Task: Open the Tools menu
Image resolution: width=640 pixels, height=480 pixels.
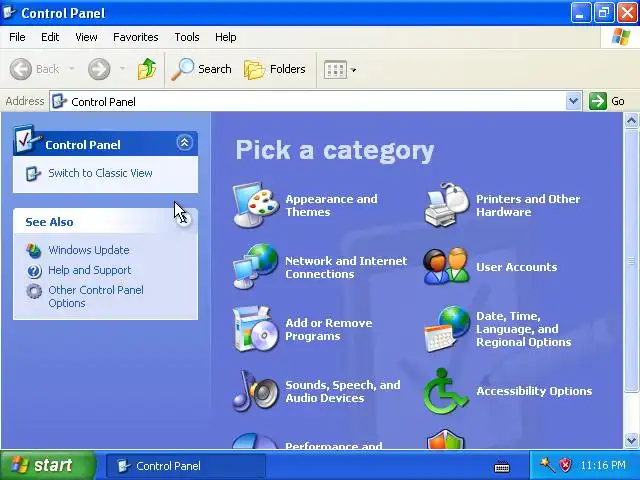Action: pos(187,37)
